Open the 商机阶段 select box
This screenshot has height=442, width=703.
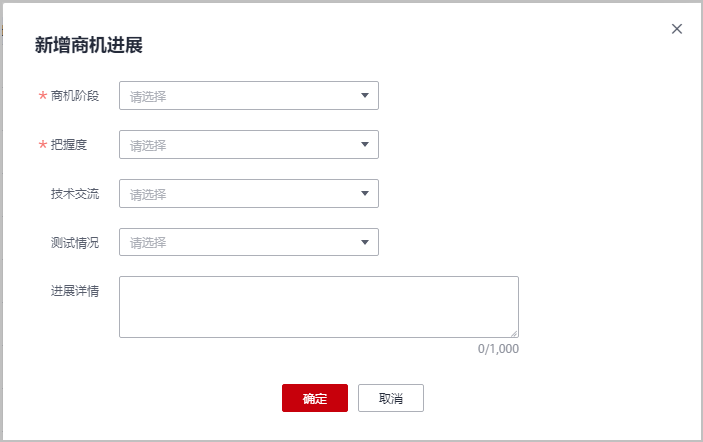(240, 96)
